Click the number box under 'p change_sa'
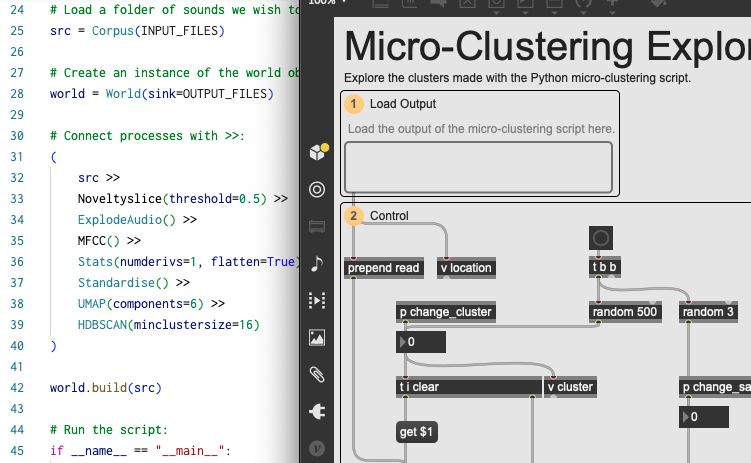Image resolution: width=751 pixels, height=463 pixels. (704, 417)
